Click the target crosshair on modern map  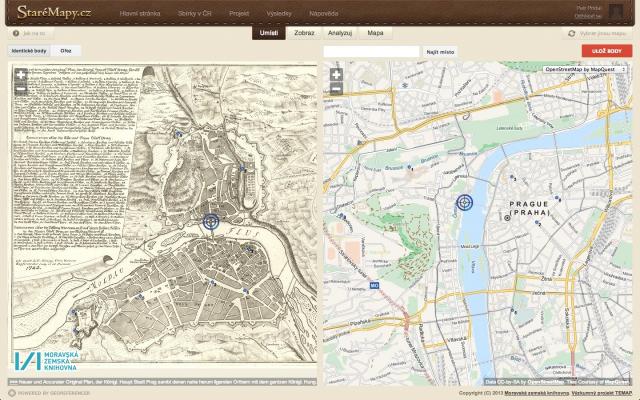[464, 203]
